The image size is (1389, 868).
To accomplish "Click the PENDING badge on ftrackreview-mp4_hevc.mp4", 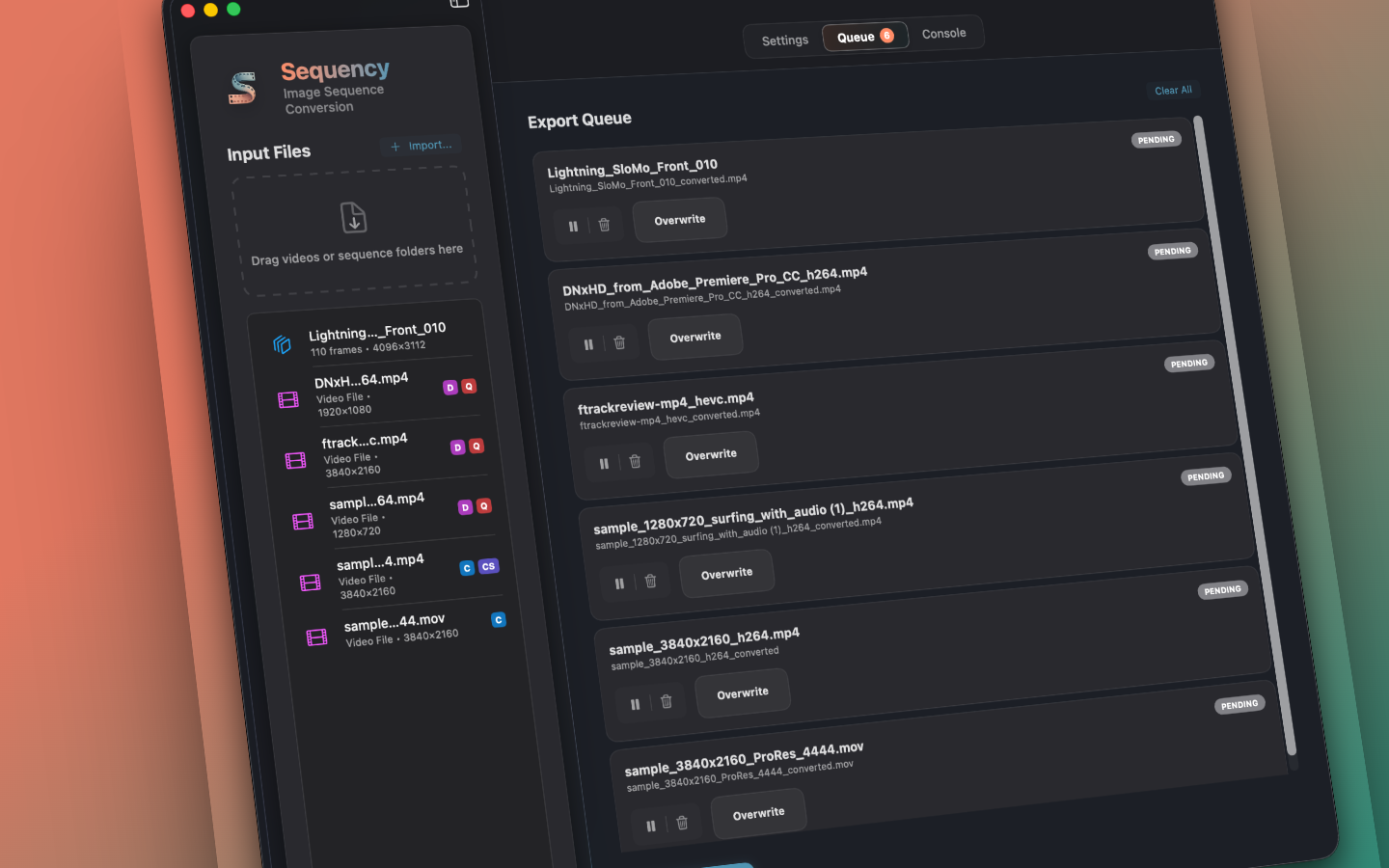I will tap(1188, 363).
